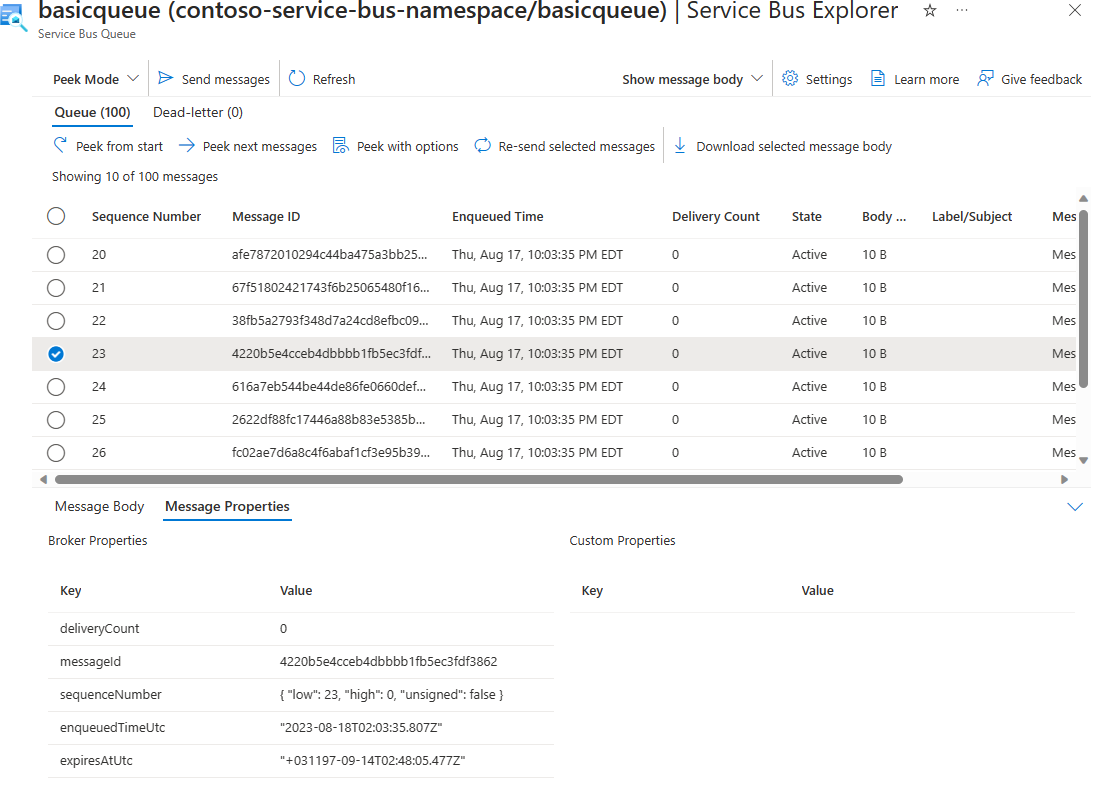The image size is (1109, 794).
Task: Click the enqueuedTimeUtc value "2023-08-18T02:03:35.807Z"
Action: [361, 728]
